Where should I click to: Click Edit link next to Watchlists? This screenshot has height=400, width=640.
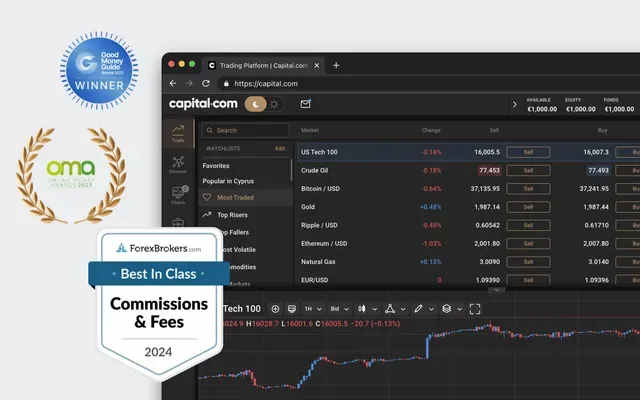pyautogui.click(x=280, y=148)
